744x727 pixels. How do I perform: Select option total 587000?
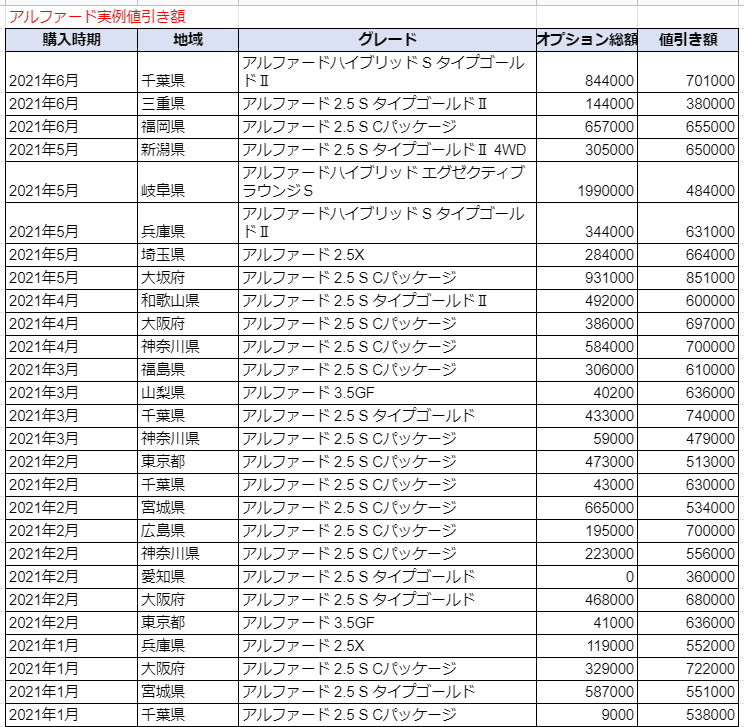click(587, 692)
